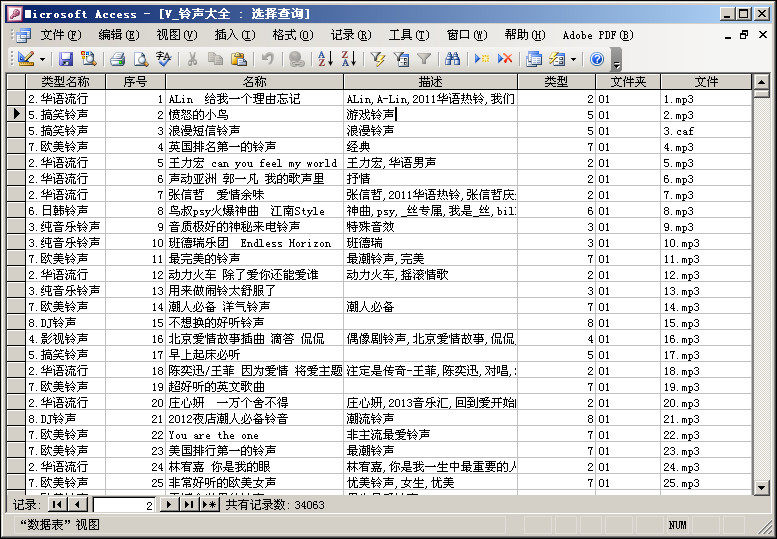Click cell 4.影视铃声

click(x=65, y=339)
